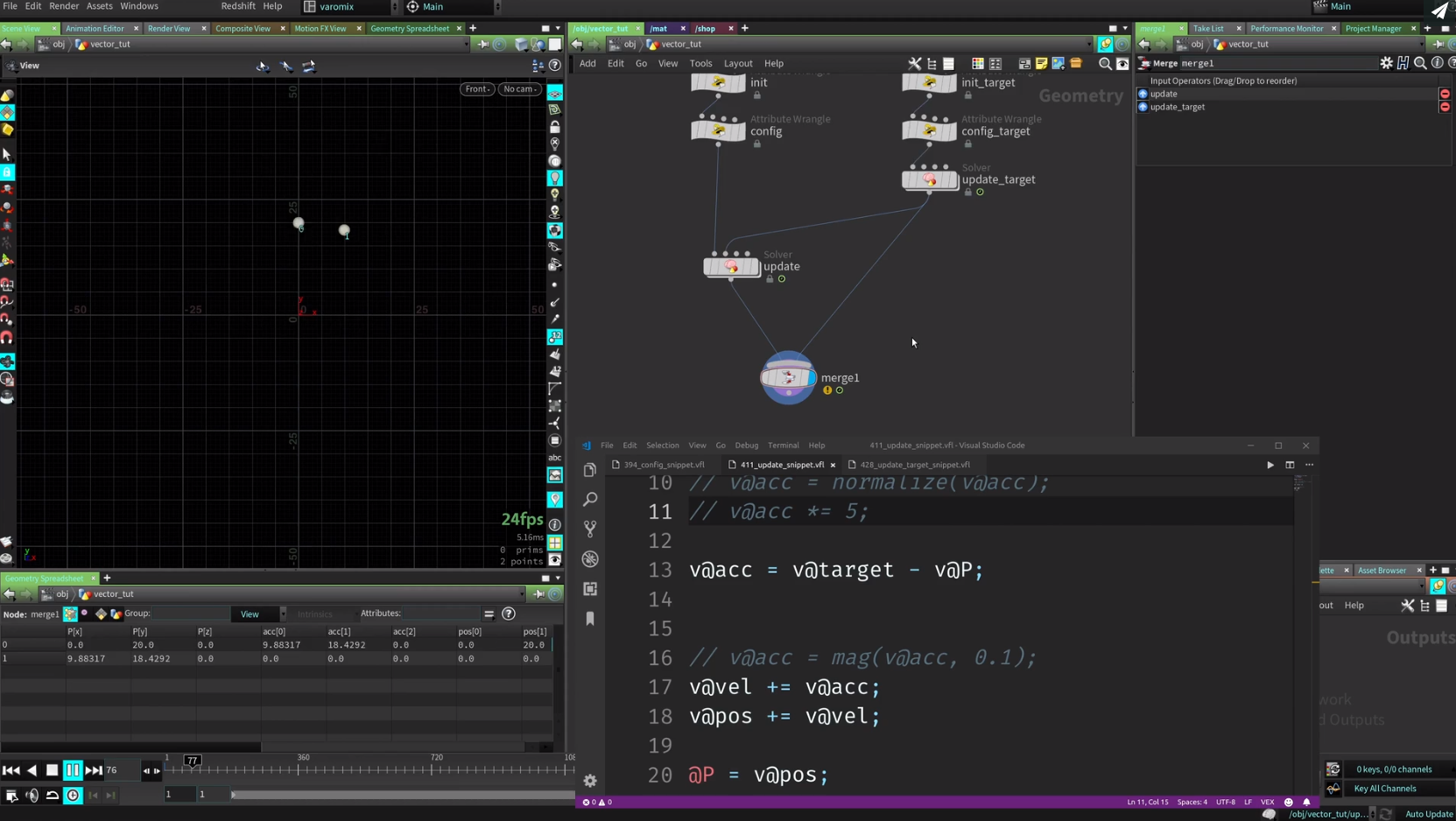The width and height of the screenshot is (1456, 821).
Task: Click the Key All Channels button
Action: point(1384,789)
